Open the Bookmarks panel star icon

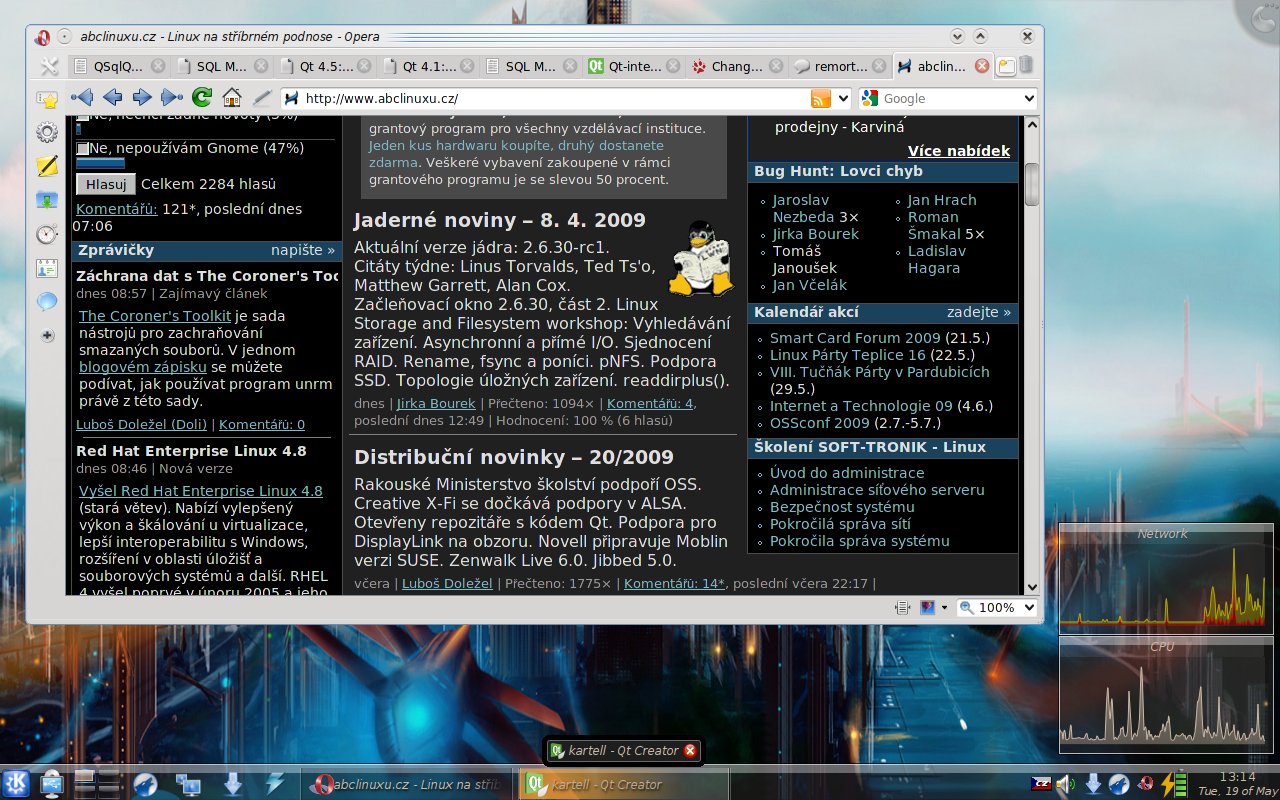tap(47, 99)
